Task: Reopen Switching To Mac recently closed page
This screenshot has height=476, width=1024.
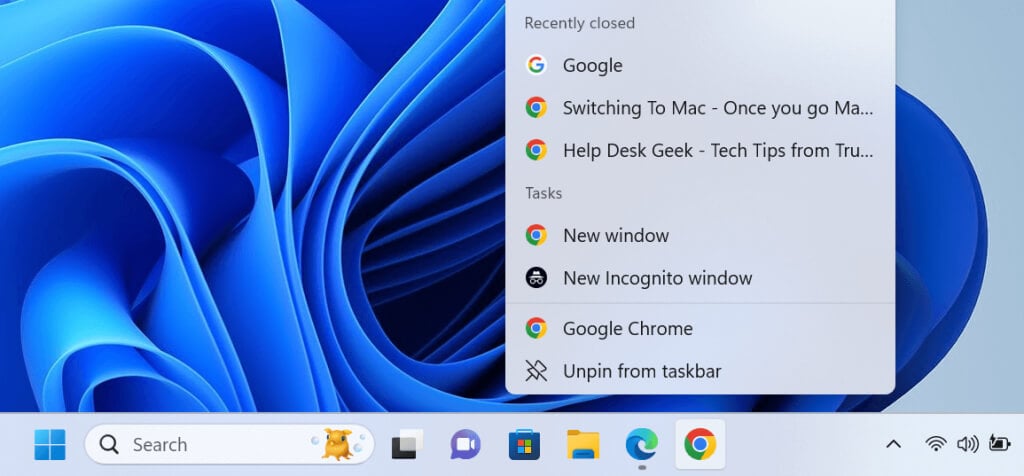Action: (700, 108)
